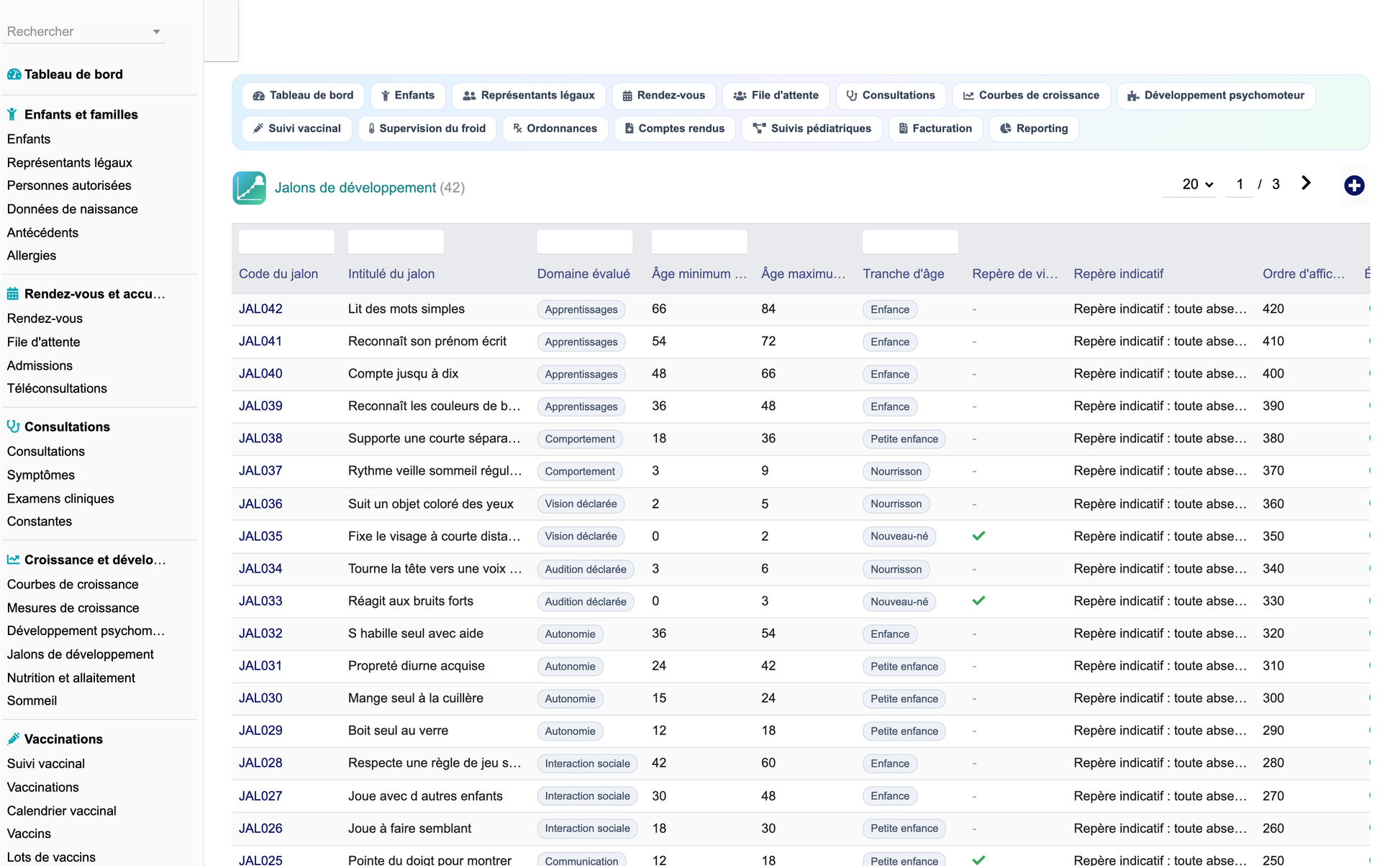Image resolution: width=1400 pixels, height=866 pixels.
Task: Open Calendrier vaccinal in the sidebar
Action: (x=62, y=811)
